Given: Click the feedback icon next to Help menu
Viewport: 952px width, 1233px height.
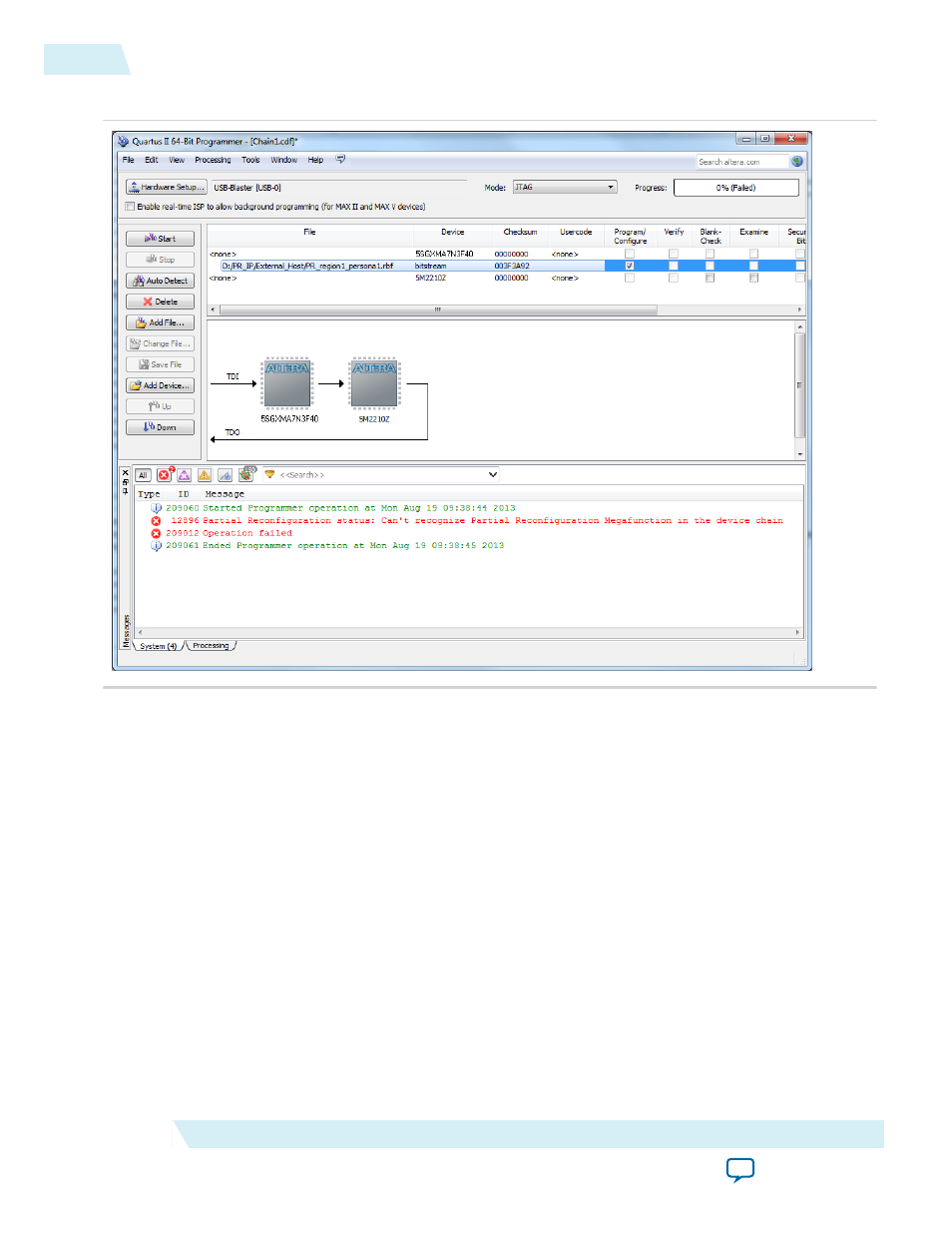Looking at the screenshot, I should [340, 160].
